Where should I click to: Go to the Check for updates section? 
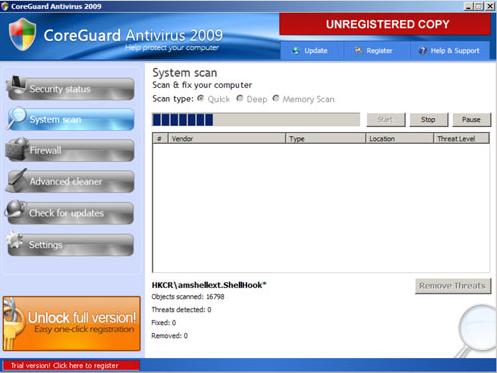71,213
